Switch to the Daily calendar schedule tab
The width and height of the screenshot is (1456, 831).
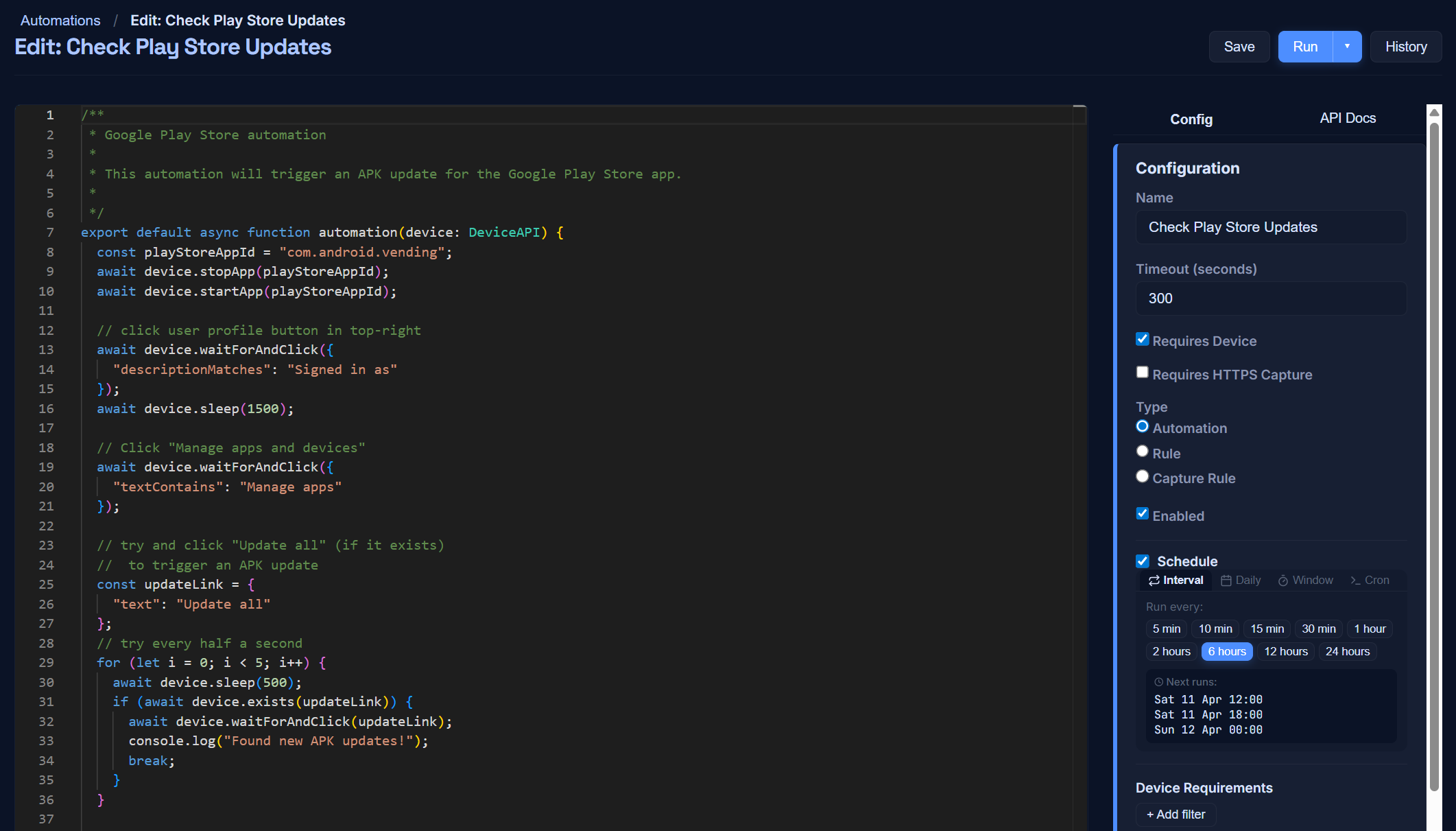click(x=1241, y=581)
